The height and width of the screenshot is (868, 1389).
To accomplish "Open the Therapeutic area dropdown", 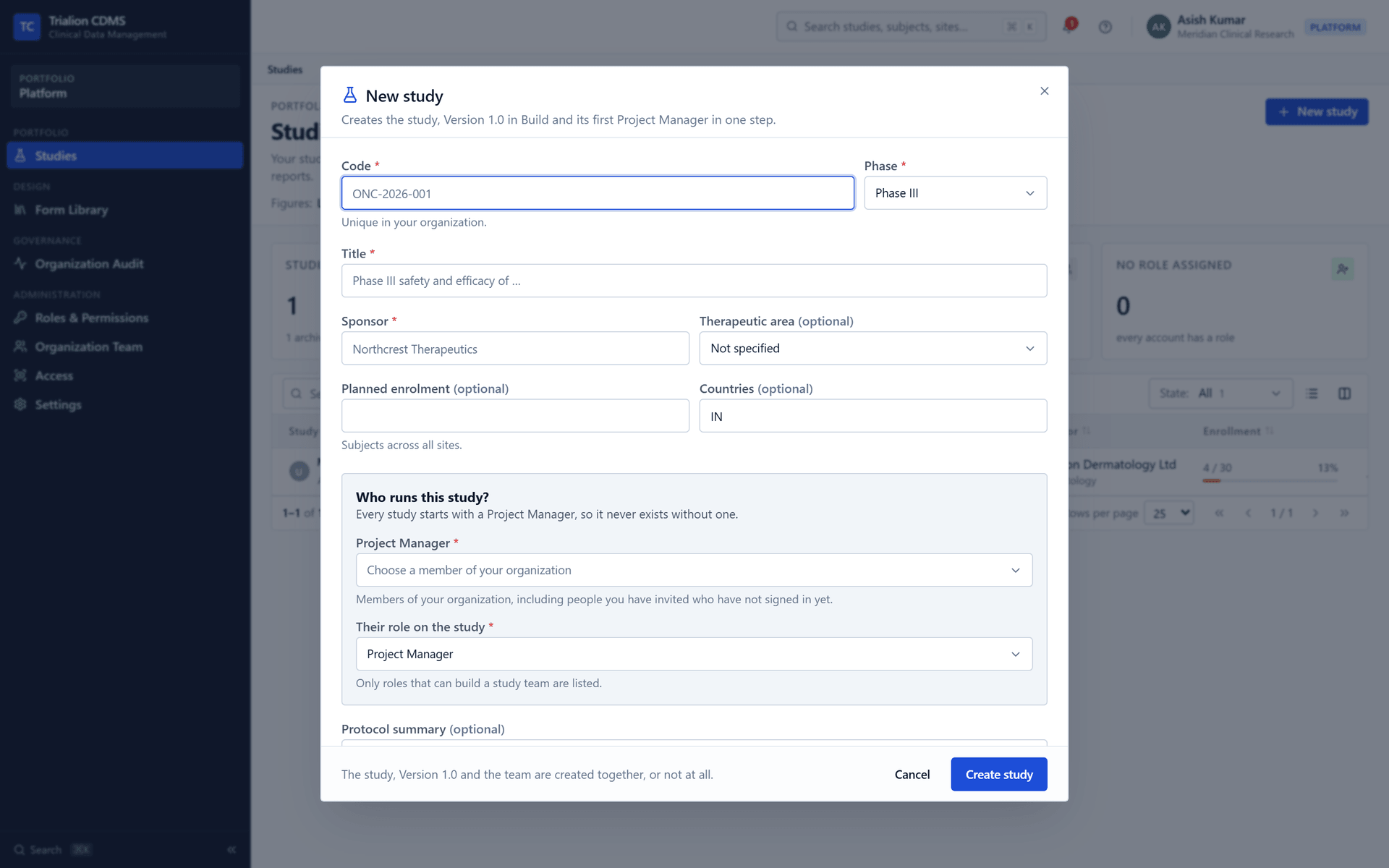I will pos(872,348).
